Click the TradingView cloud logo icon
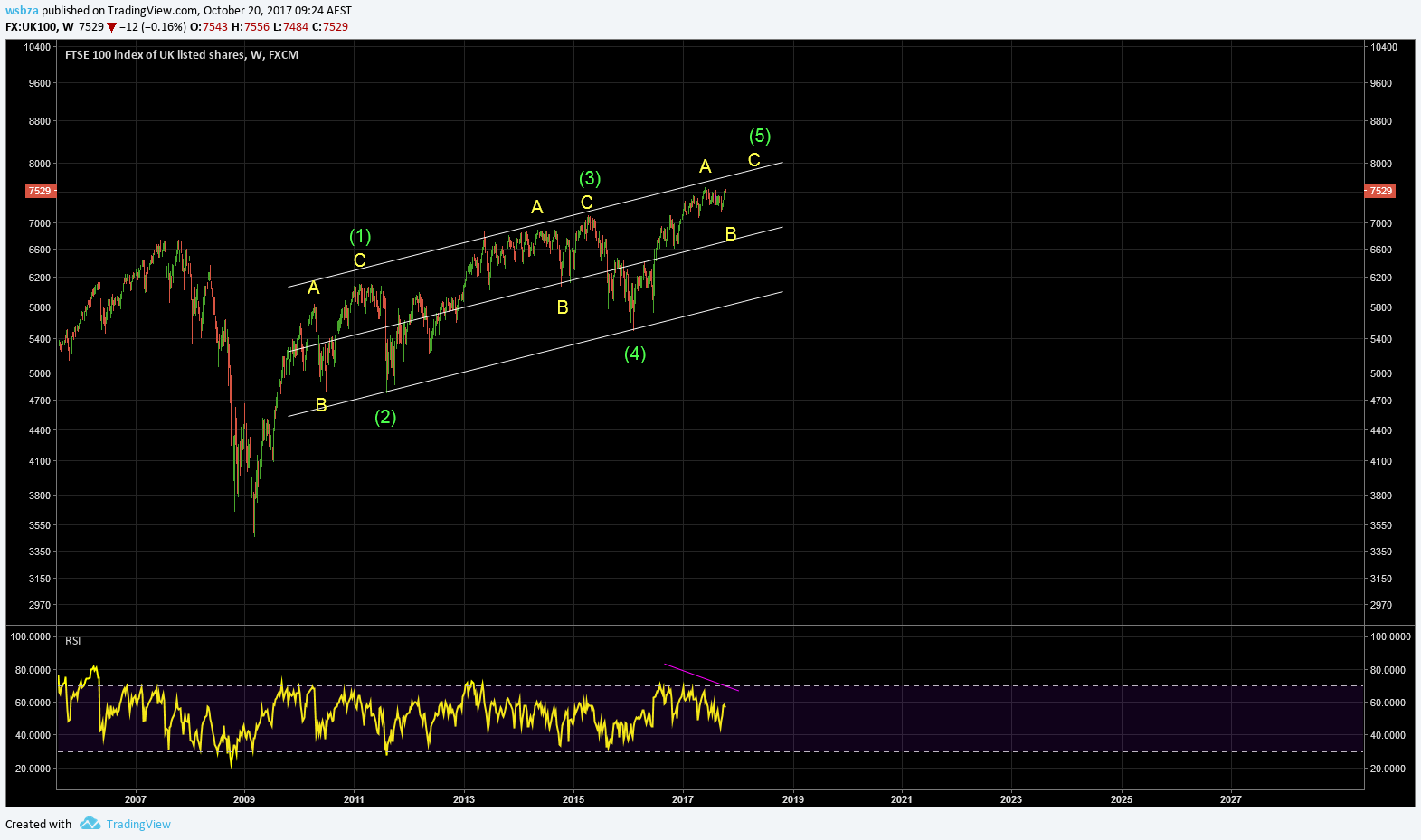The width and height of the screenshot is (1421, 840). click(x=90, y=824)
